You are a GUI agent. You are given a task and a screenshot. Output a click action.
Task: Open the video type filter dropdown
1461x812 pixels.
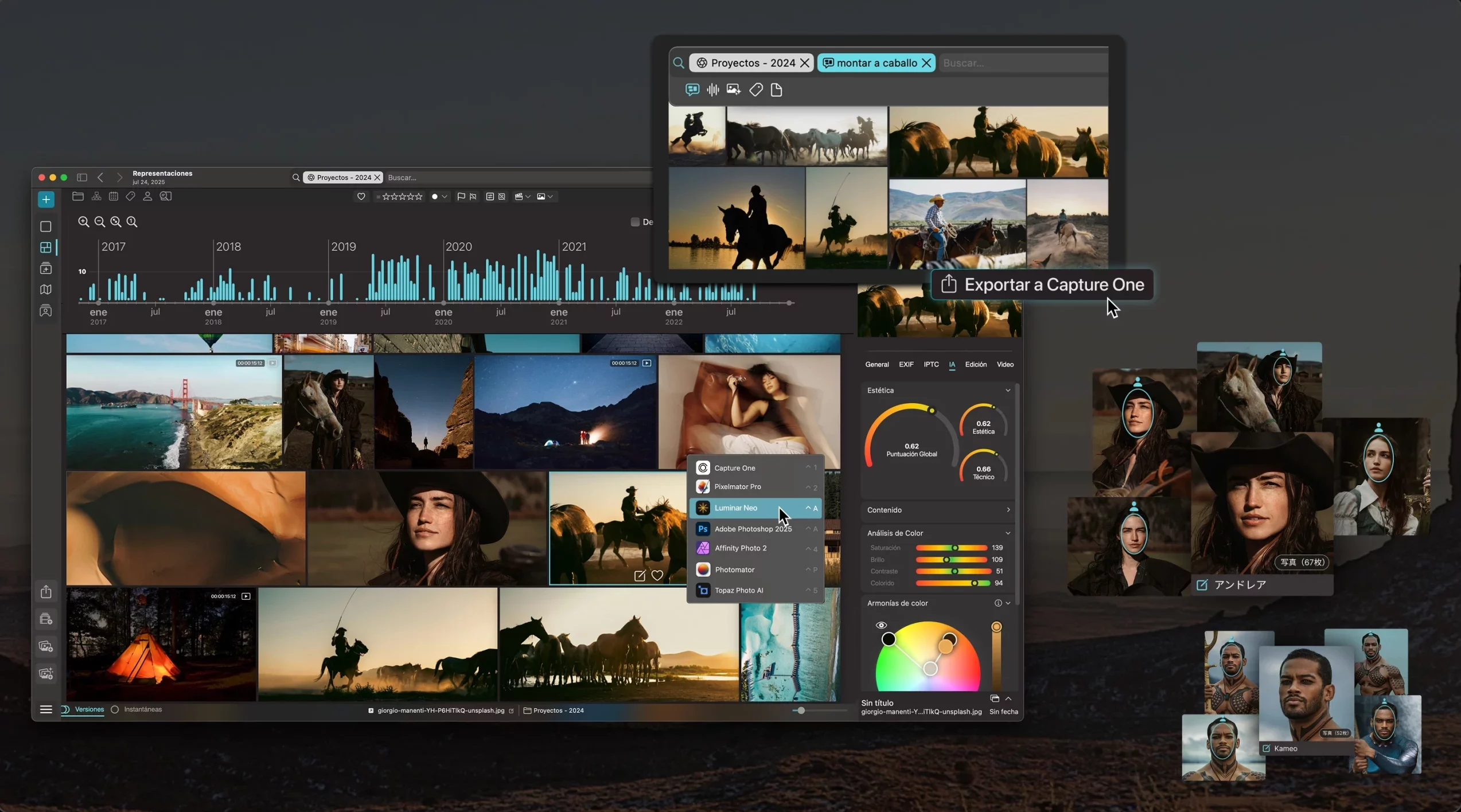click(x=523, y=197)
